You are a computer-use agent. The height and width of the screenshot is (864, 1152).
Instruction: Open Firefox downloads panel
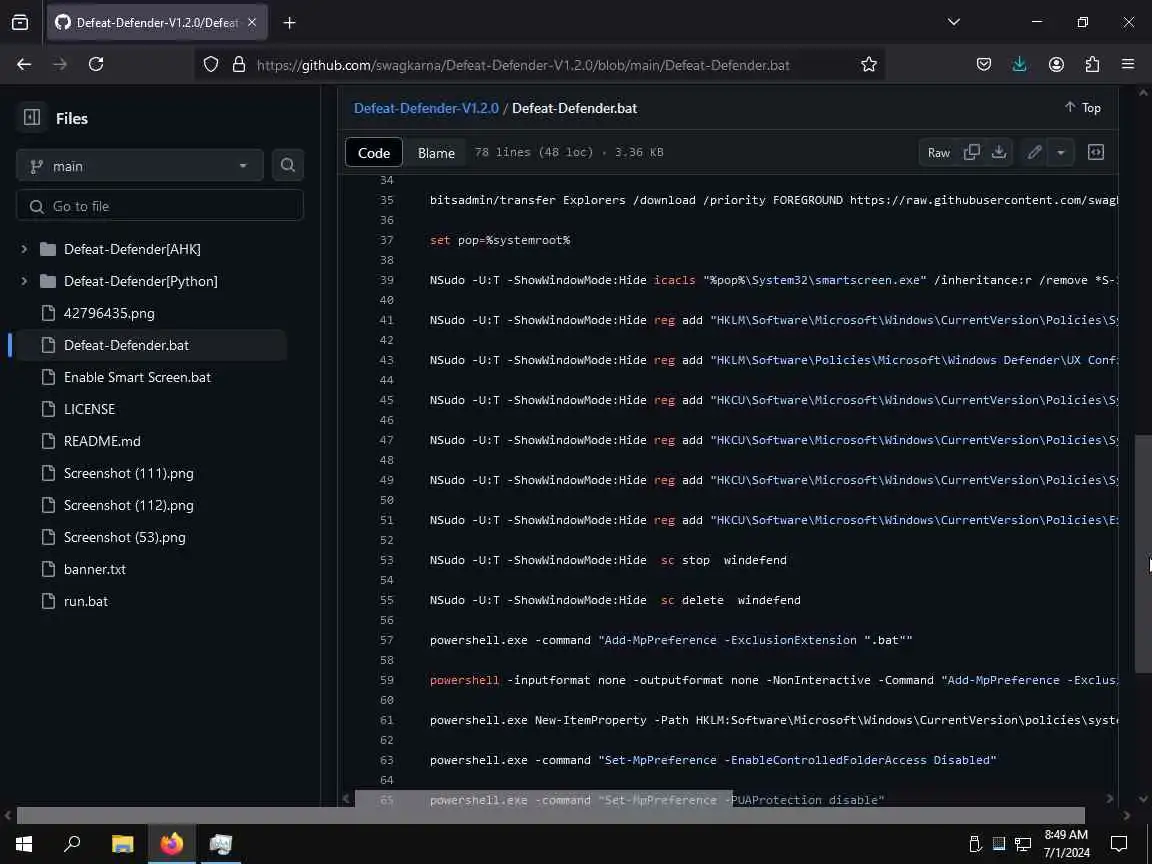[x=1019, y=65]
